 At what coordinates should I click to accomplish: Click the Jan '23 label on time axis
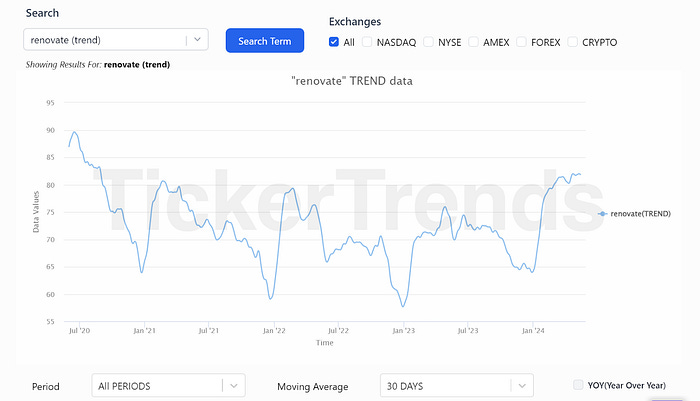click(404, 331)
